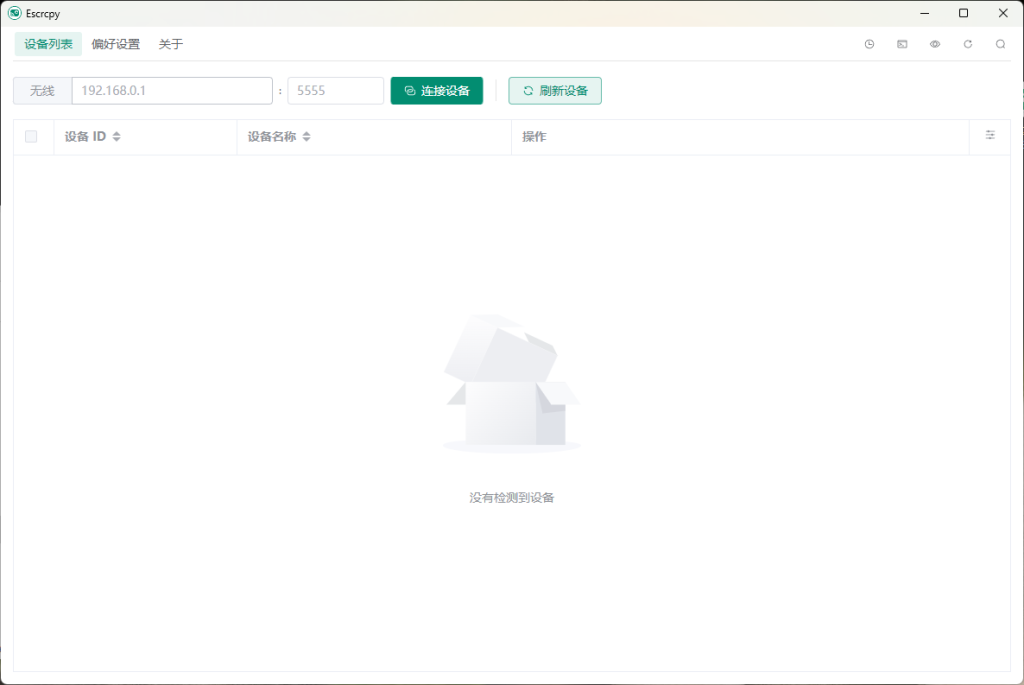Sort the list by 设备 ID
The image size is (1024, 685).
(x=116, y=137)
